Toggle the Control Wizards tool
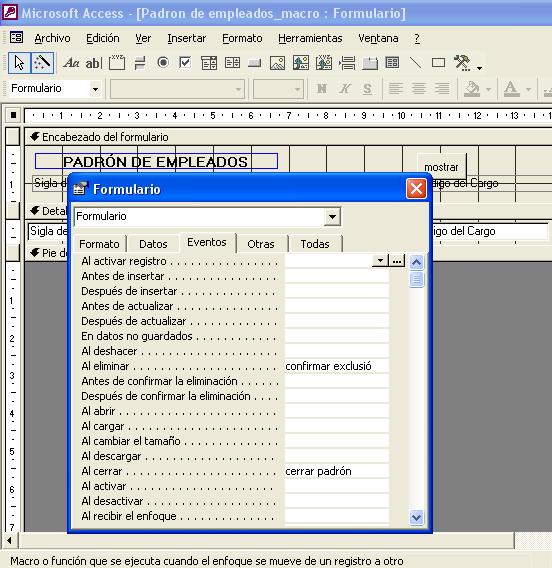552x568 pixels. pyautogui.click(x=42, y=63)
